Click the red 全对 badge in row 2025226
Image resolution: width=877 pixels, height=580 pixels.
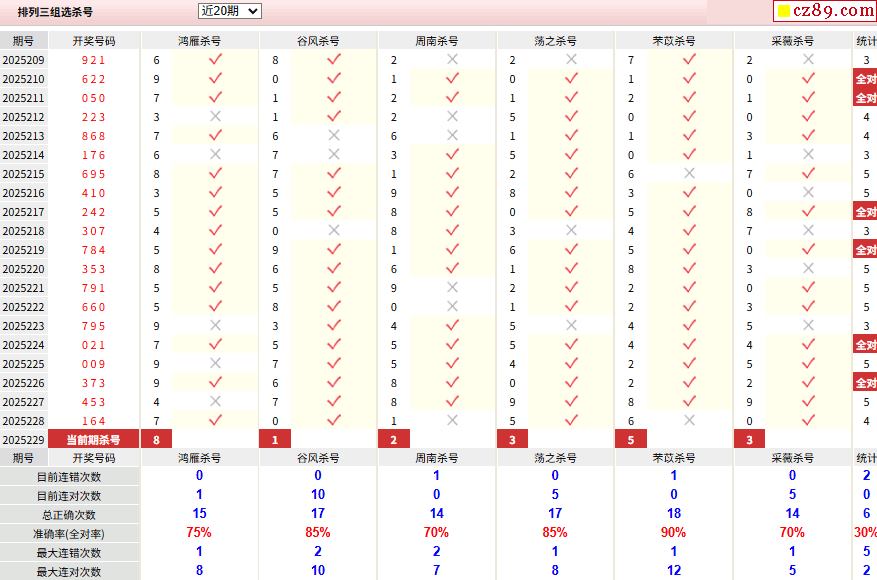tap(865, 383)
